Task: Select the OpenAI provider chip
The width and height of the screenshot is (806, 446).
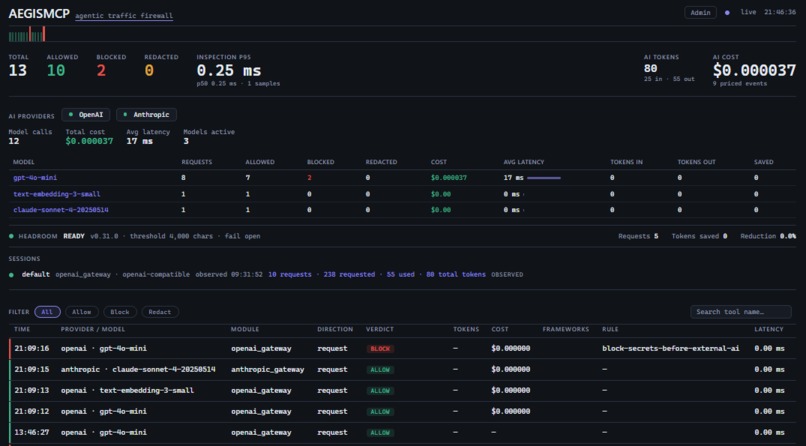Action: (86, 115)
